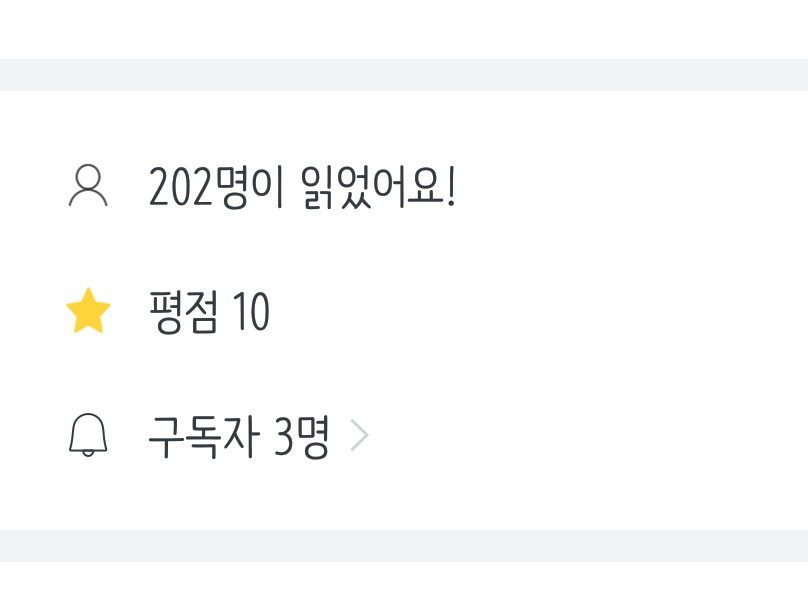Click the gray divider bar below subscribers
The width and height of the screenshot is (808, 606).
tap(404, 545)
